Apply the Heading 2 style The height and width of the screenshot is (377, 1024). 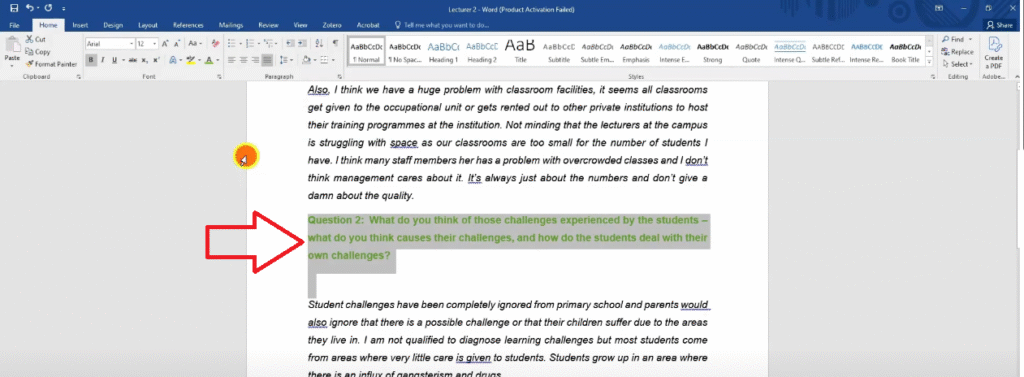pos(482,52)
